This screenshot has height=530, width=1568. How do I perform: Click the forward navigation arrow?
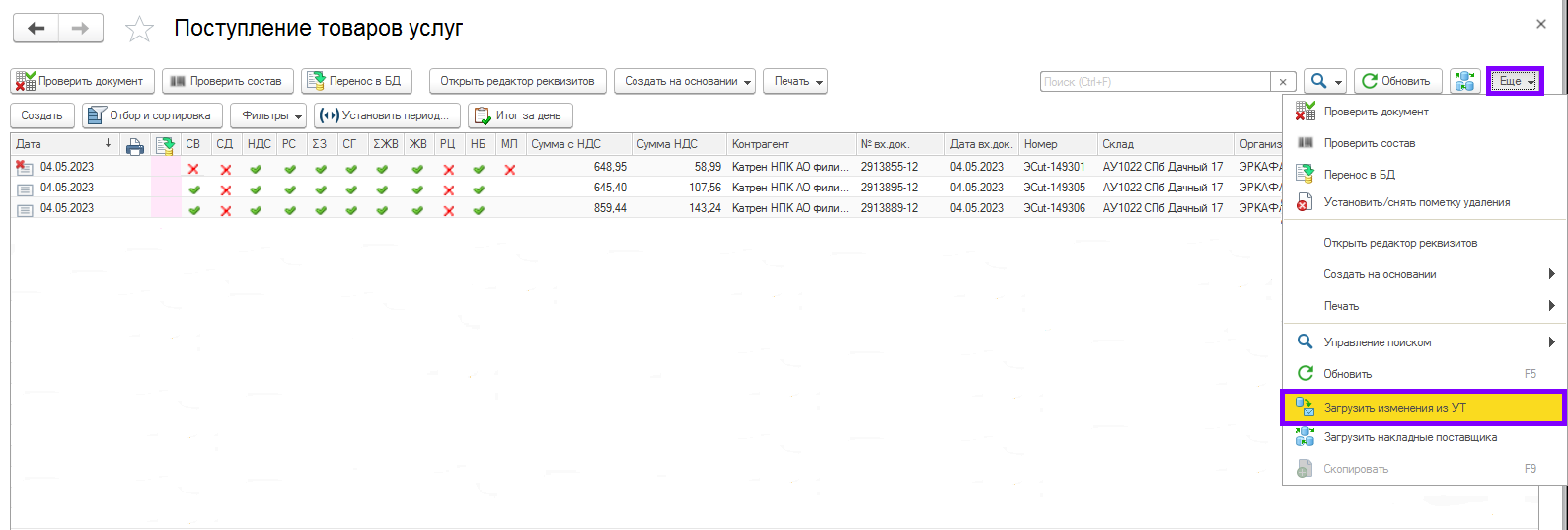point(81,29)
